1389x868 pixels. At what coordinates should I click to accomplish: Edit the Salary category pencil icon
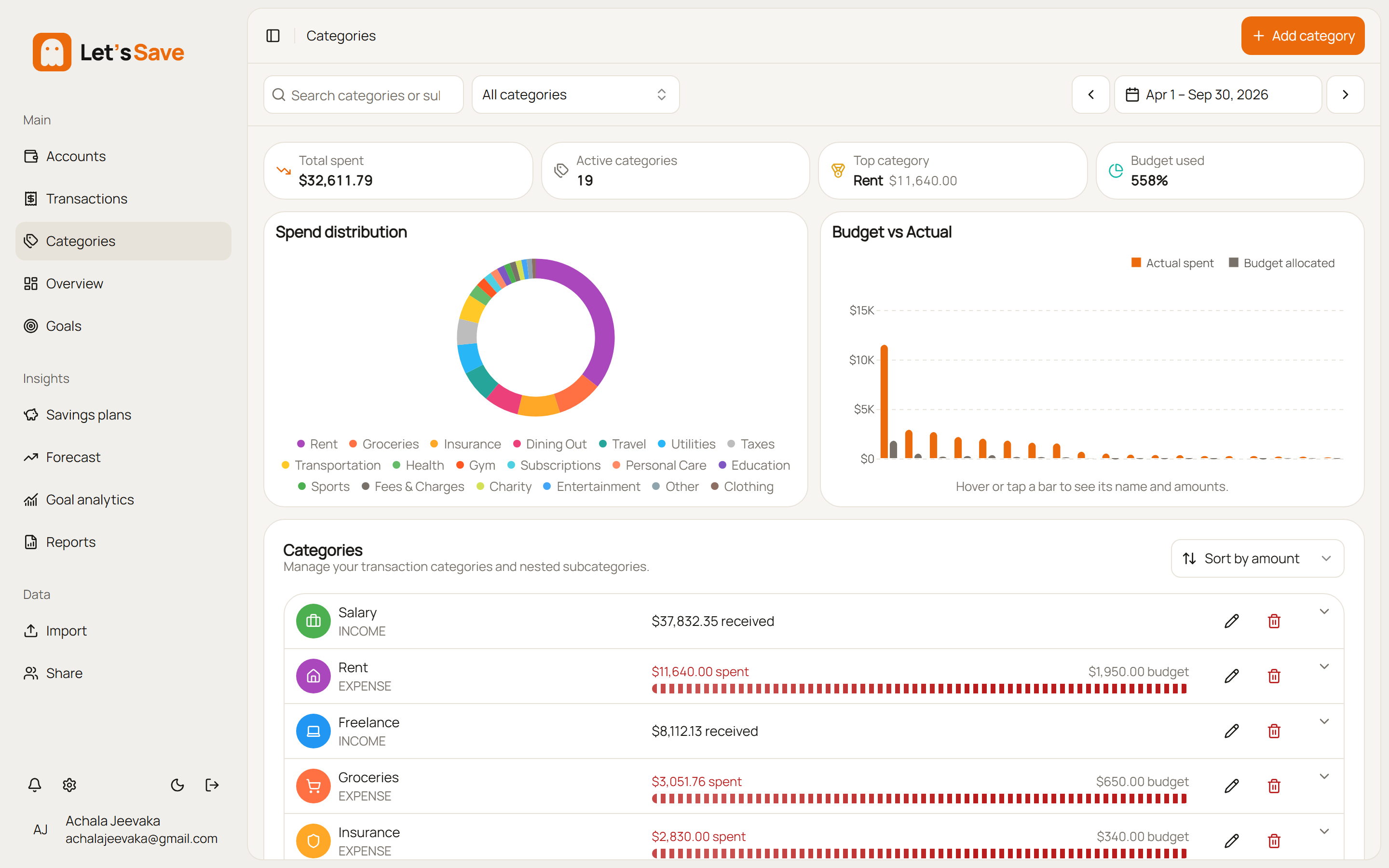(x=1232, y=621)
